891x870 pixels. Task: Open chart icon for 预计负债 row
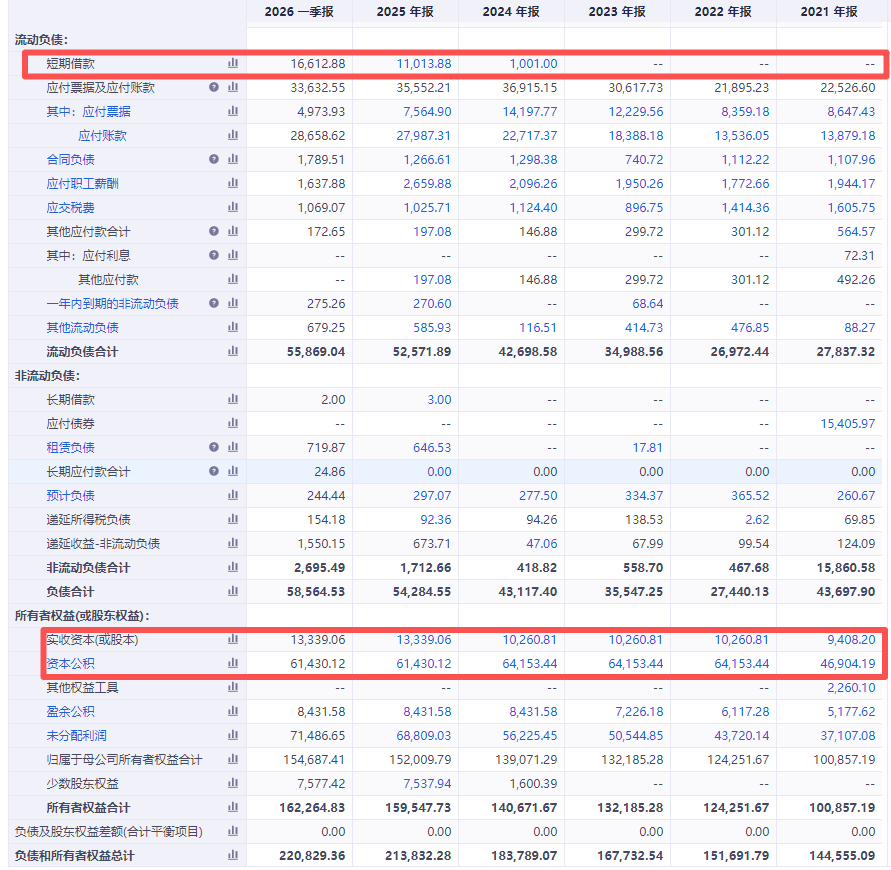[232, 495]
